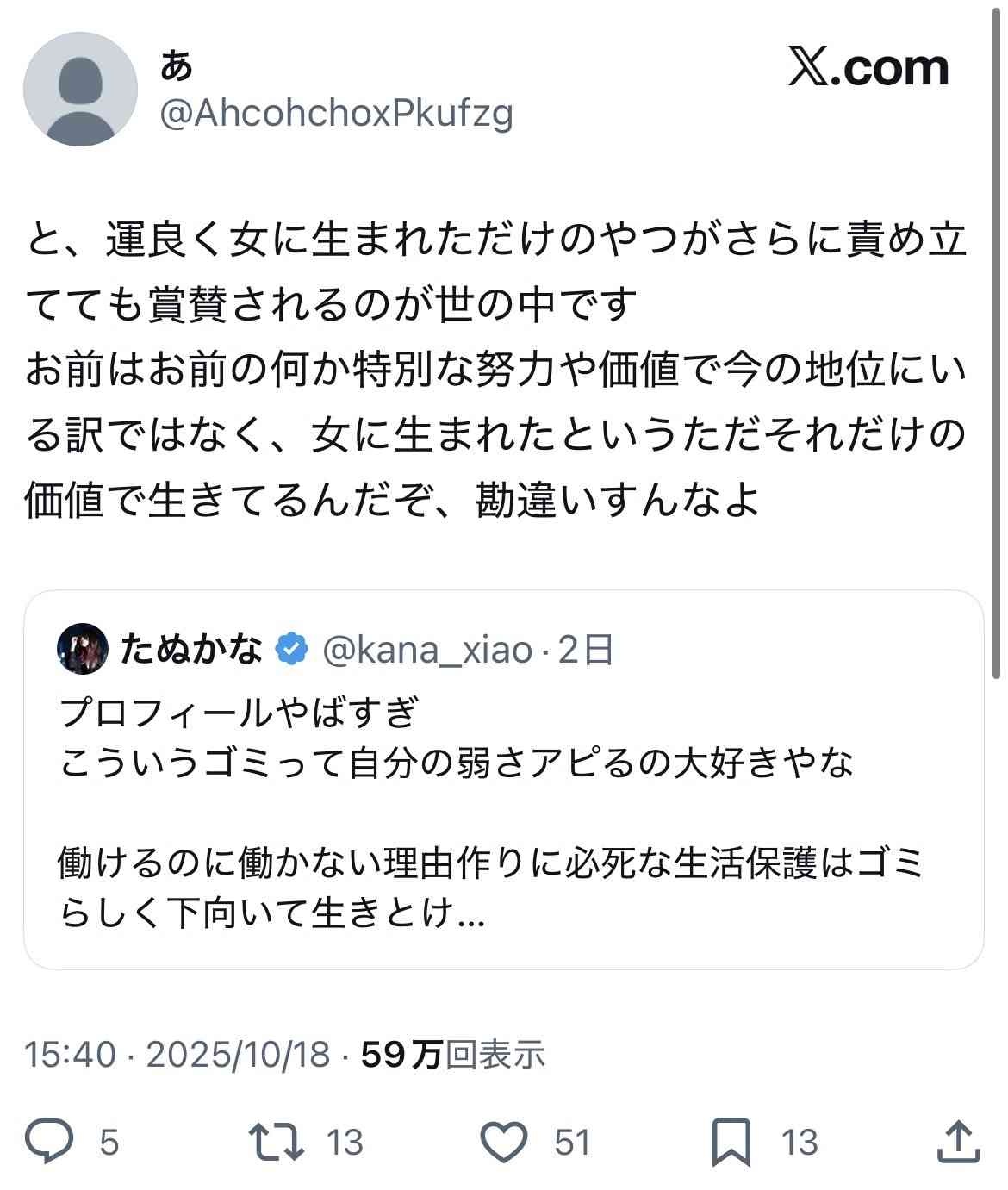Image resolution: width=1008 pixels, height=1190 pixels.
Task: Click the @kana_xiao handle
Action: (x=427, y=650)
